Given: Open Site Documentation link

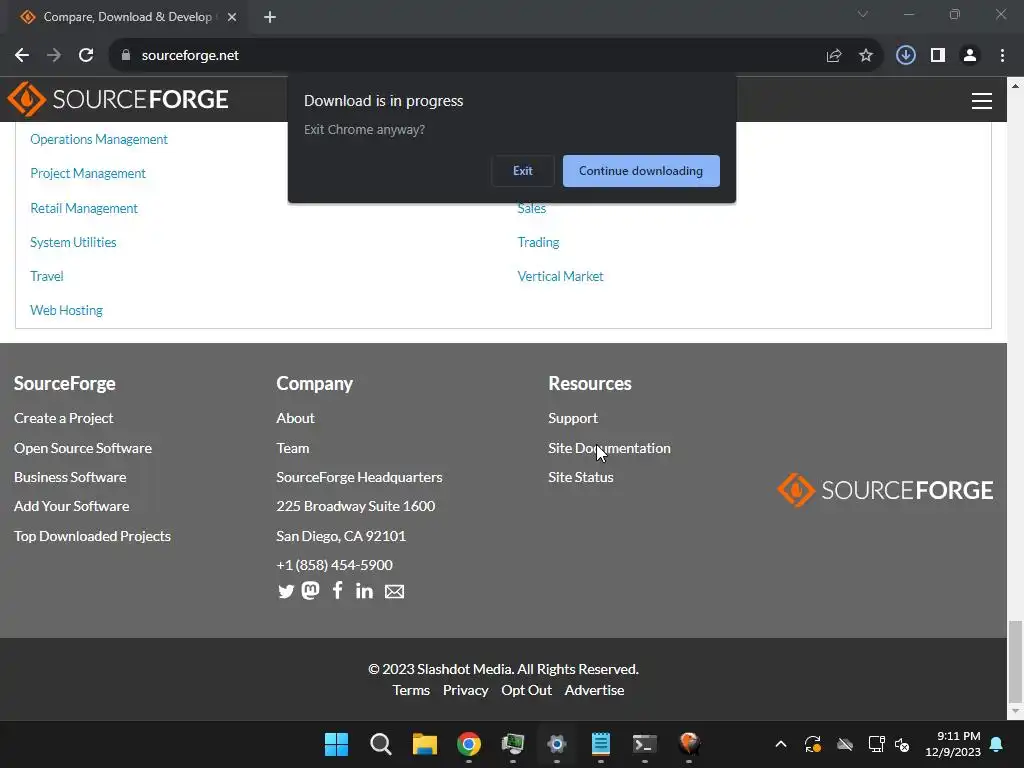Looking at the screenshot, I should click(609, 448).
